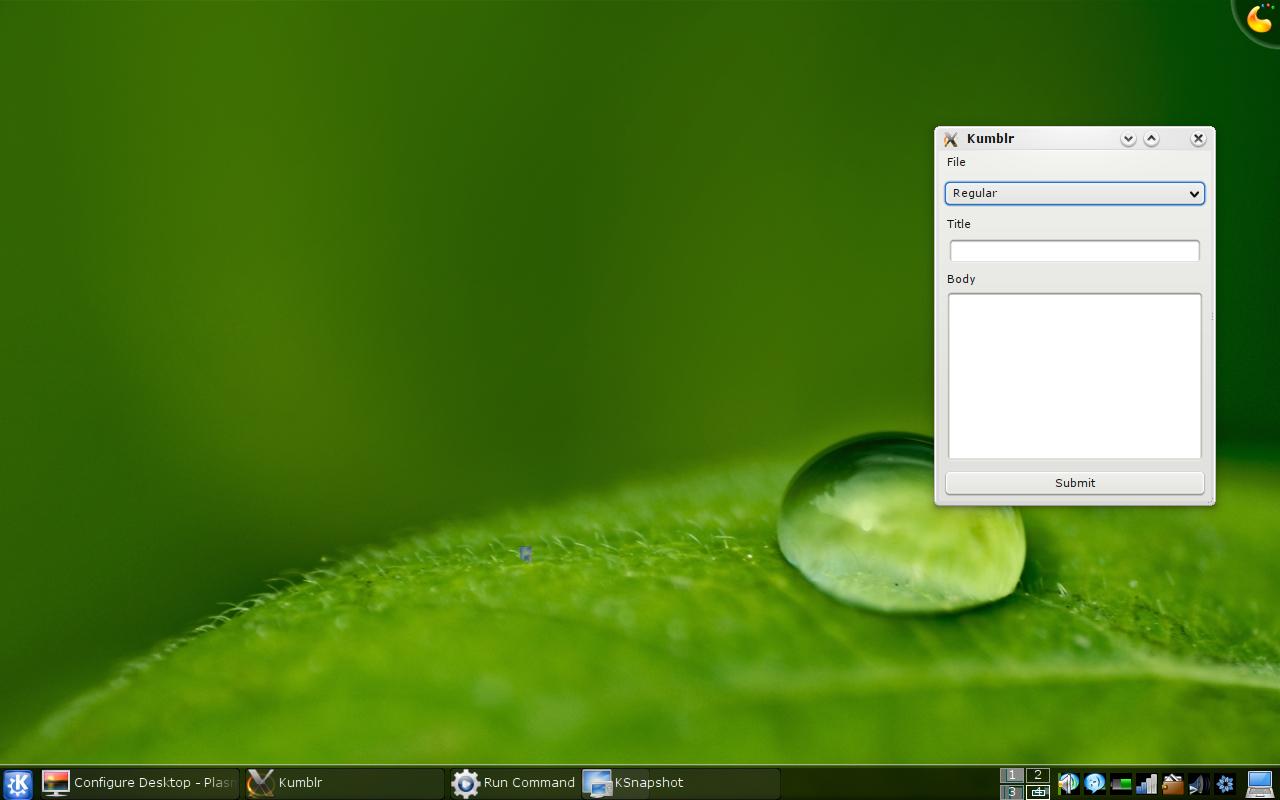Image resolution: width=1280 pixels, height=800 pixels.
Task: Switch to virtual desktop 4 in pager
Action: 1038,792
